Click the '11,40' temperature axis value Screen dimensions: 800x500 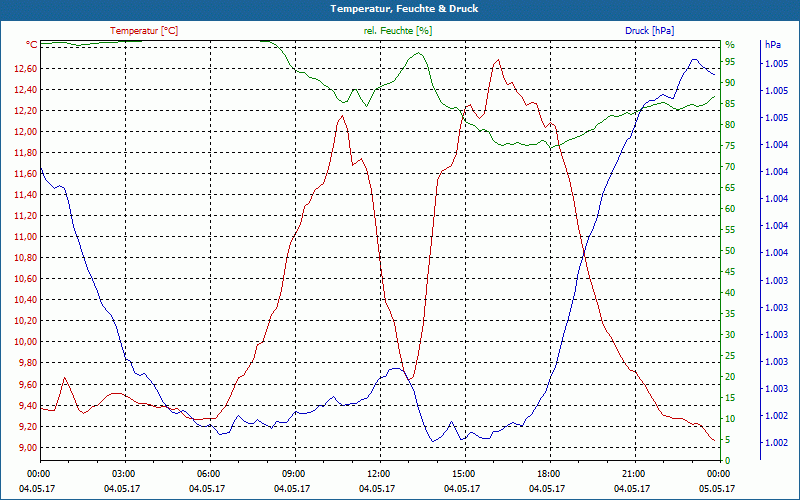[24, 195]
